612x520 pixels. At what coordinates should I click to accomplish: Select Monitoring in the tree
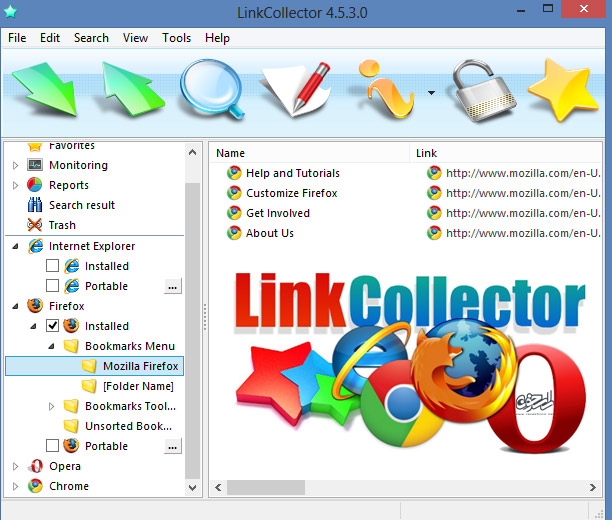pos(78,165)
